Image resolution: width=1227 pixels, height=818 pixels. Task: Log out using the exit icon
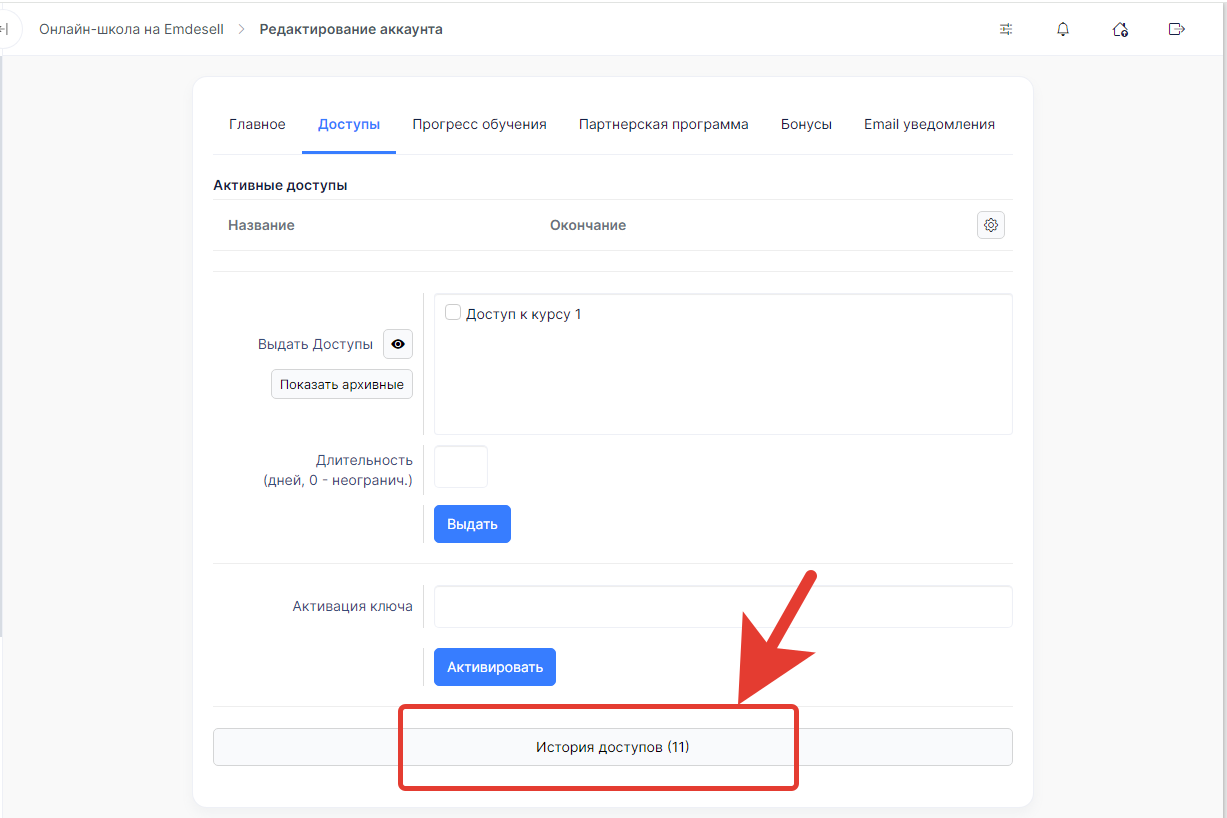pos(1177,29)
